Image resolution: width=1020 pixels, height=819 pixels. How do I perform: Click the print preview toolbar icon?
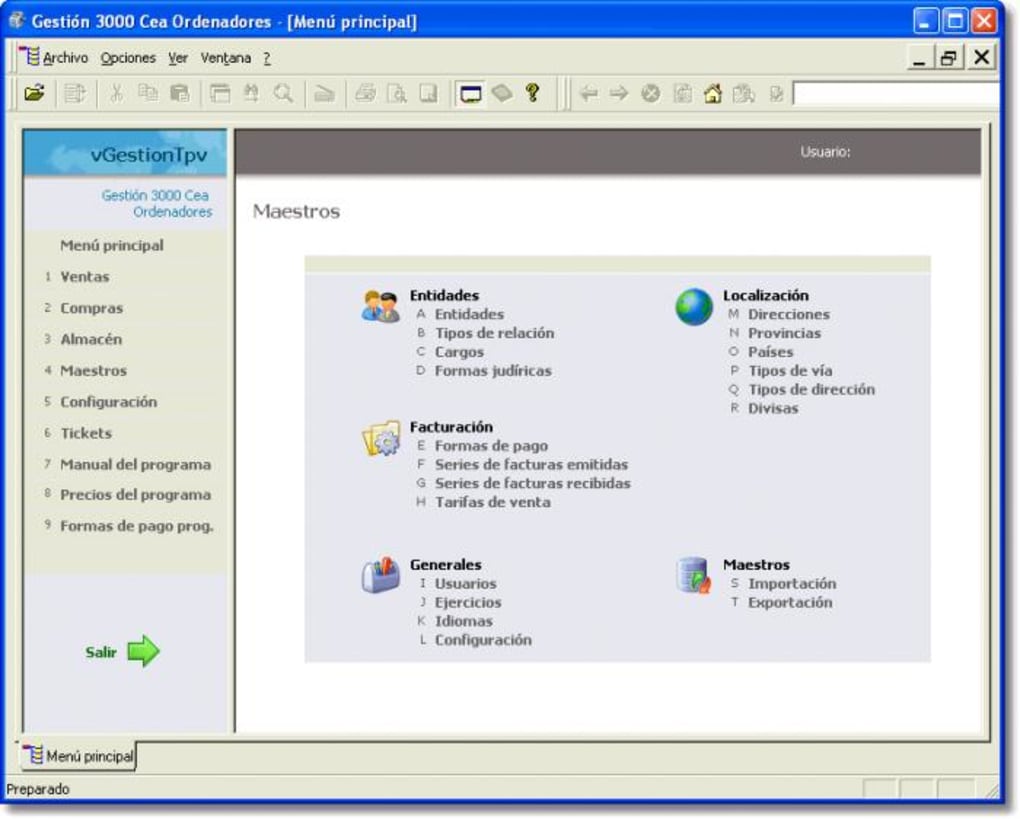[397, 94]
